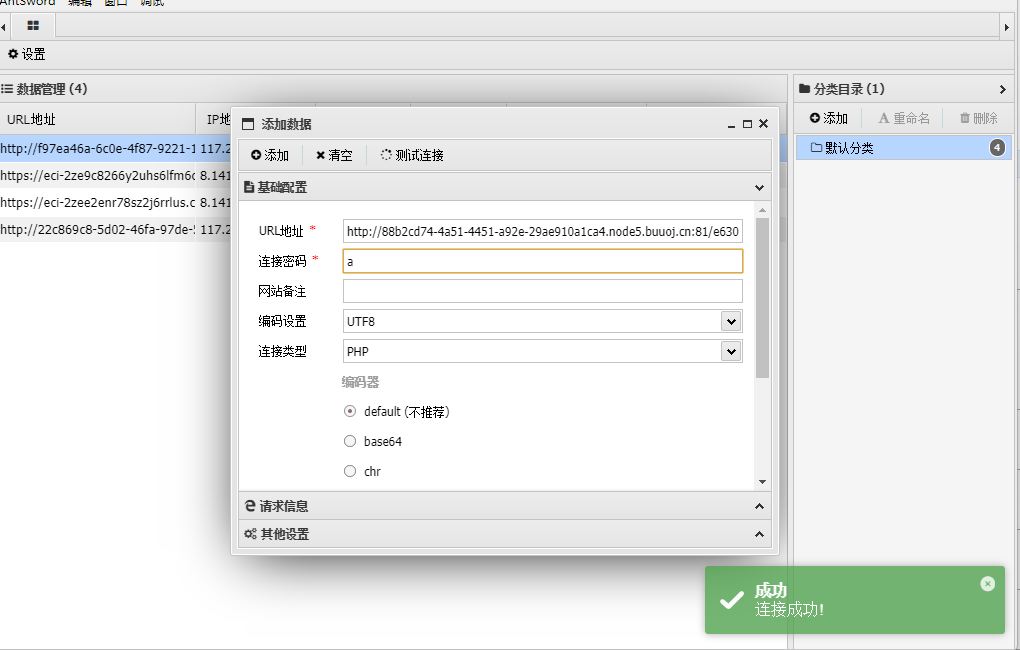Collapse the 分类目录 panel with its chevron
The height and width of the screenshot is (650, 1020).
[x=1002, y=89]
